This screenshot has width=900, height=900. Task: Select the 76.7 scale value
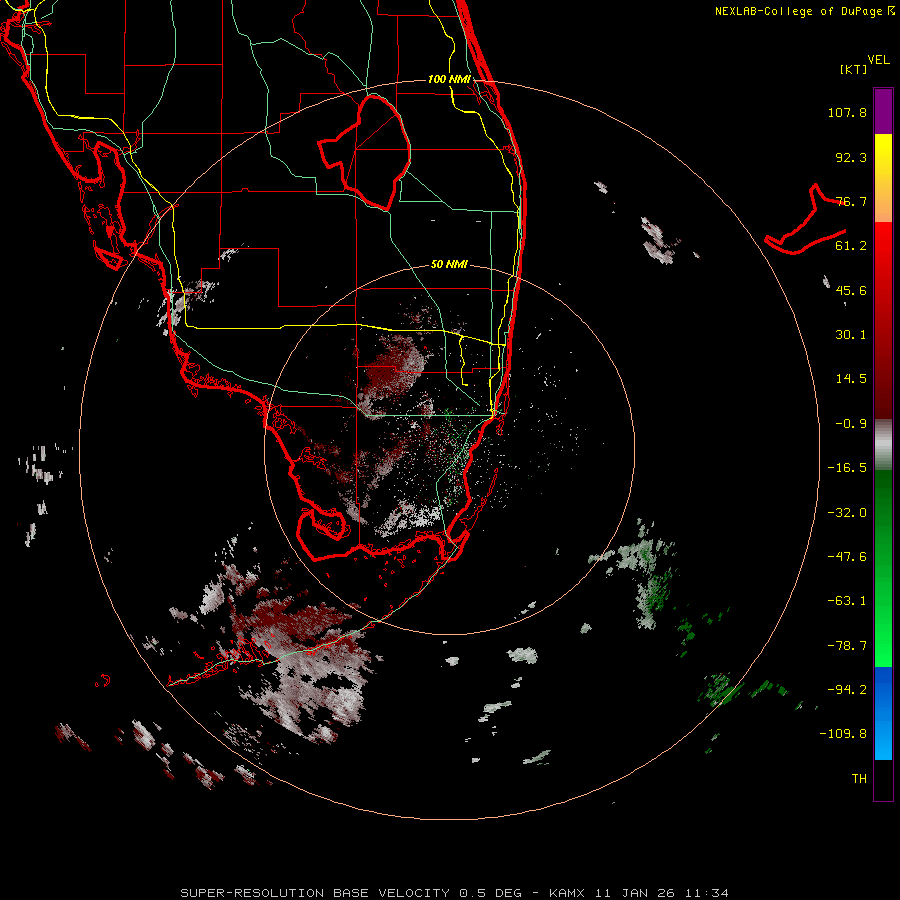pos(851,201)
